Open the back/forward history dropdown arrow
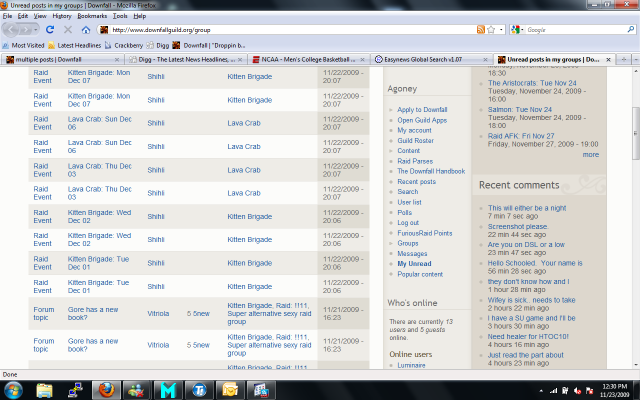Image resolution: width=640 pixels, height=400 pixels. point(36,30)
